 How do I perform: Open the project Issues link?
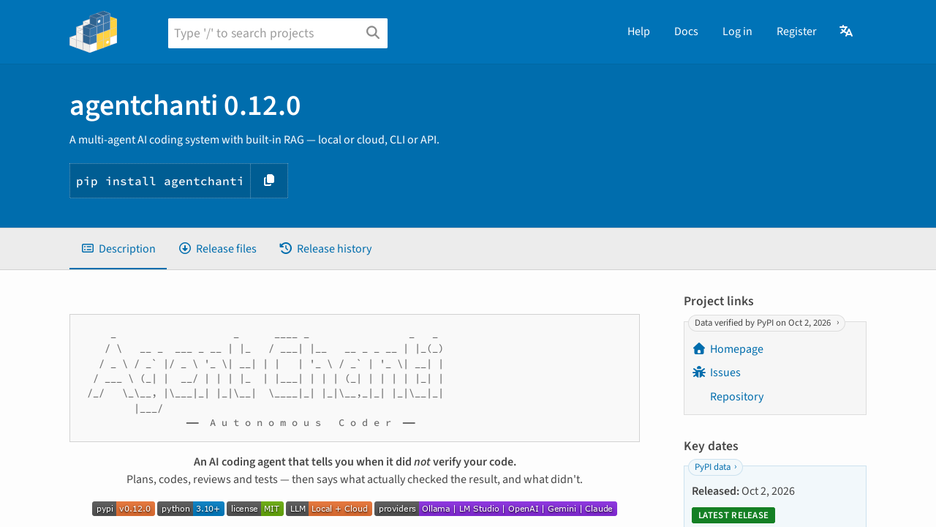(725, 372)
